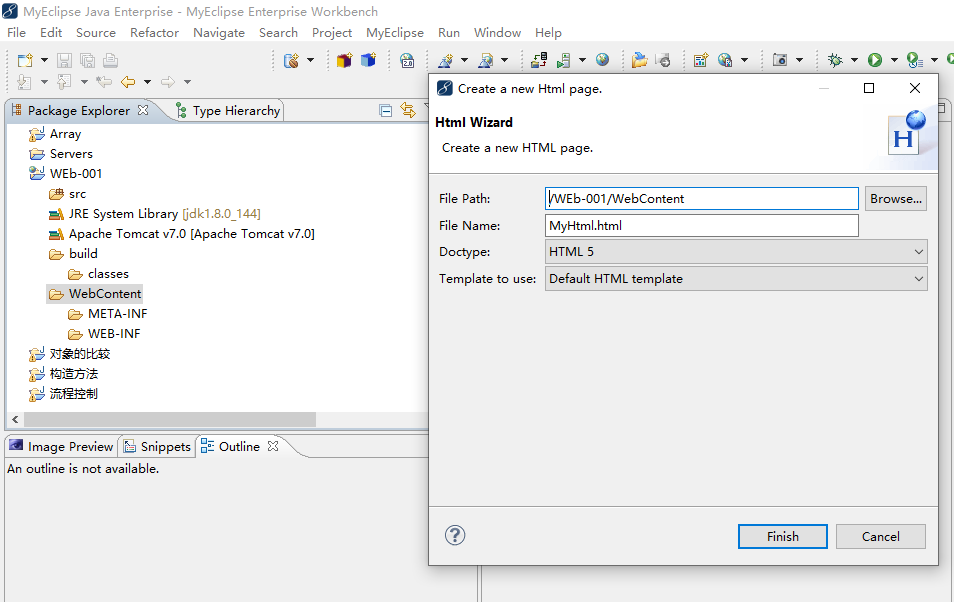Click the camera screenshot icon
954x602 pixels.
[x=779, y=60]
